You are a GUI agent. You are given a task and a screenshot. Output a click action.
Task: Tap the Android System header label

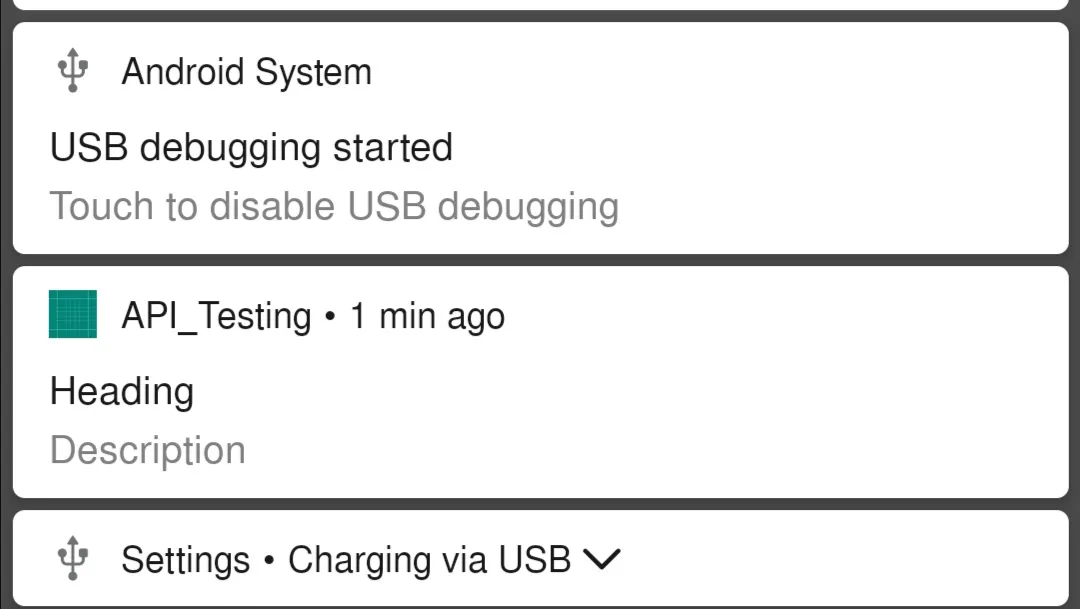pos(246,72)
